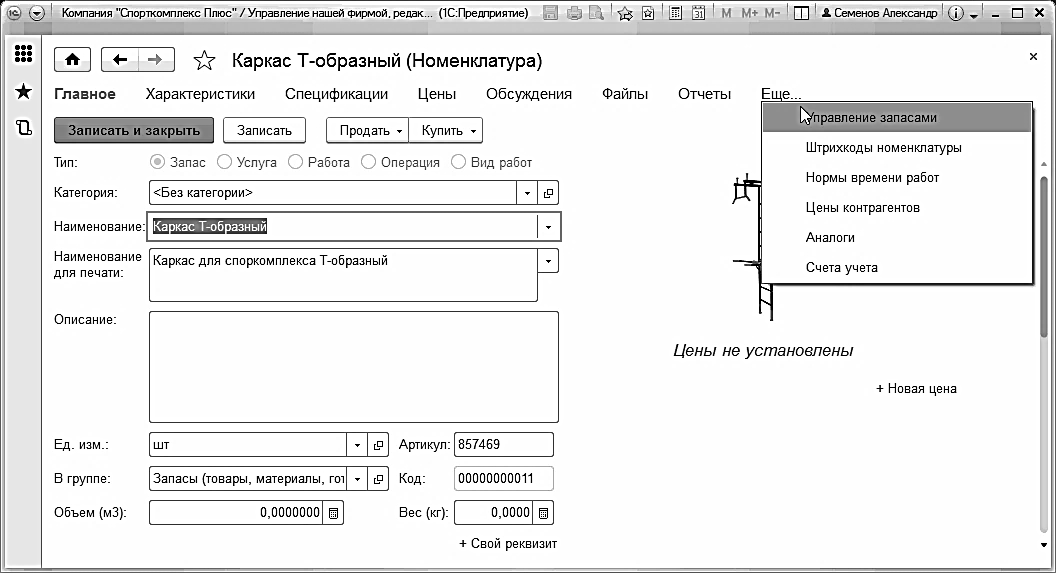The height and width of the screenshot is (573, 1056).
Task: Expand the Категория dropdown arrow
Action: click(527, 193)
